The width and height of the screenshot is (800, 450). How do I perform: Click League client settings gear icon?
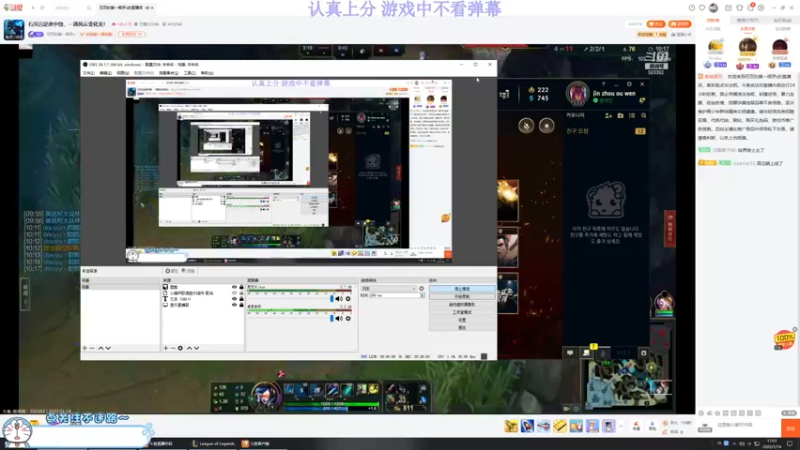tap(629, 84)
